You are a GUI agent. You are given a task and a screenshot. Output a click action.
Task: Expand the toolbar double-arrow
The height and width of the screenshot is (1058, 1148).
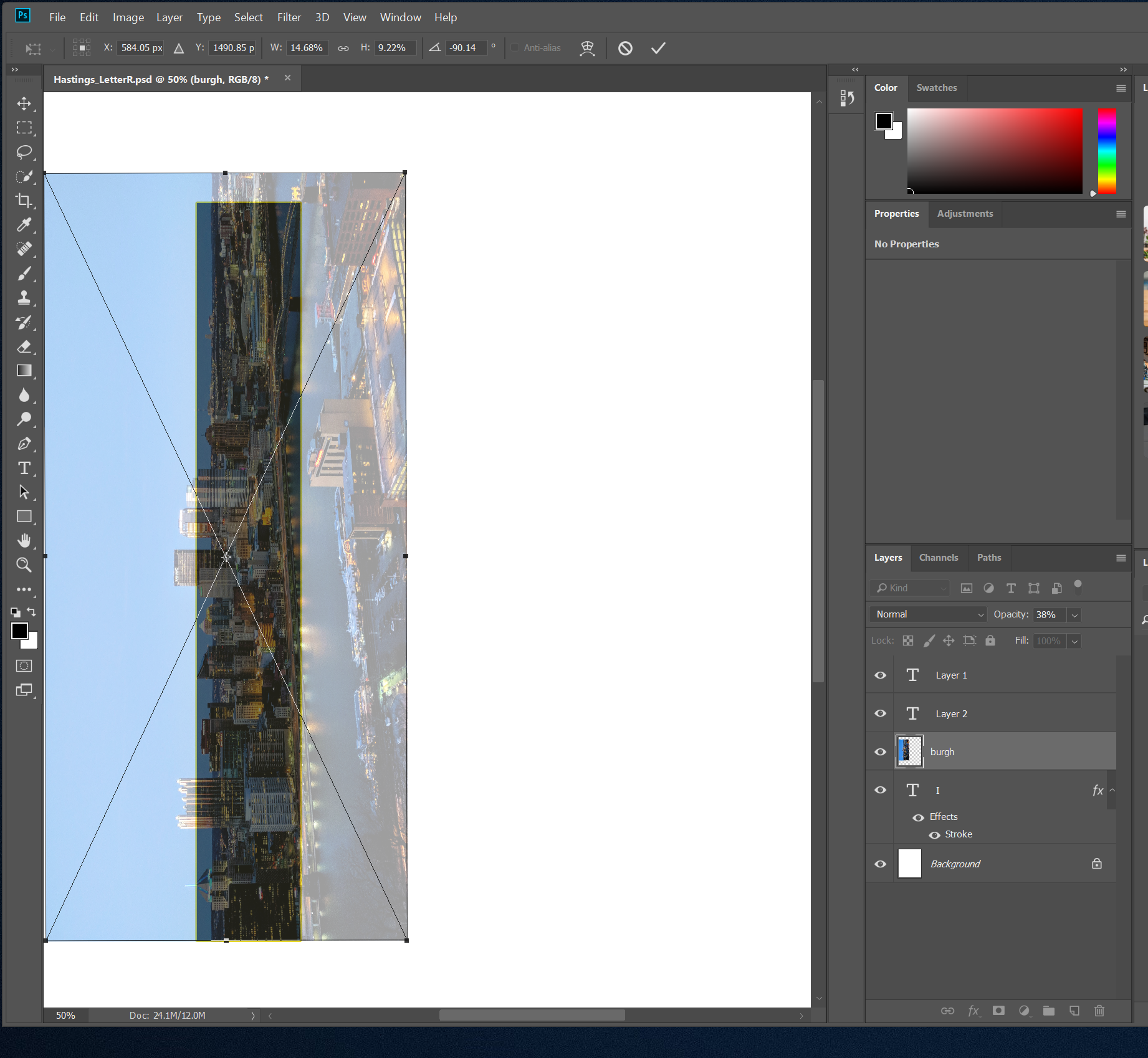tap(15, 69)
